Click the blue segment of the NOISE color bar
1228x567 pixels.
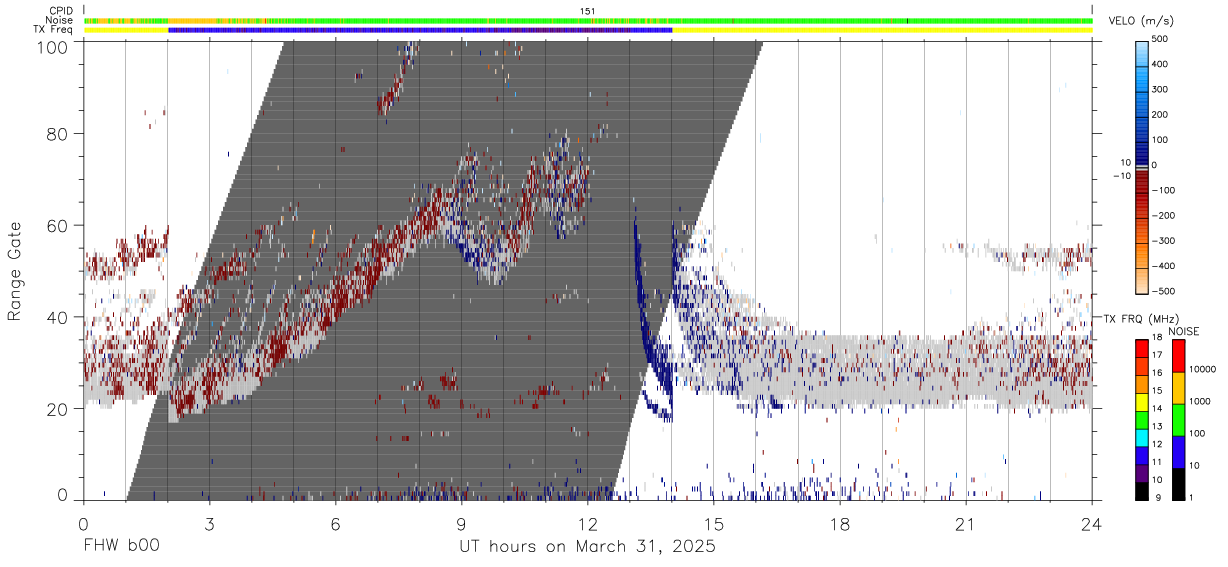1177,451
